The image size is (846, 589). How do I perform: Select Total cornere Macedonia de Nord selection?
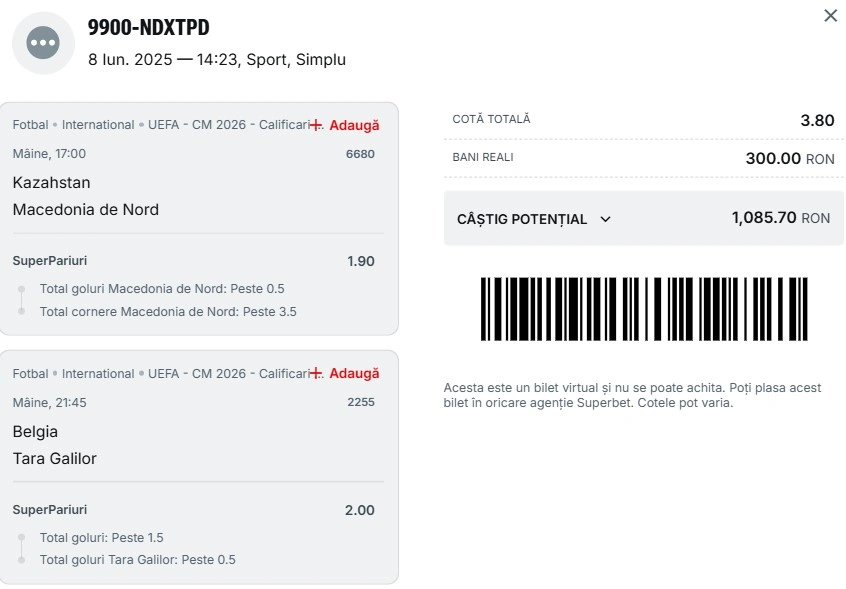tap(168, 312)
